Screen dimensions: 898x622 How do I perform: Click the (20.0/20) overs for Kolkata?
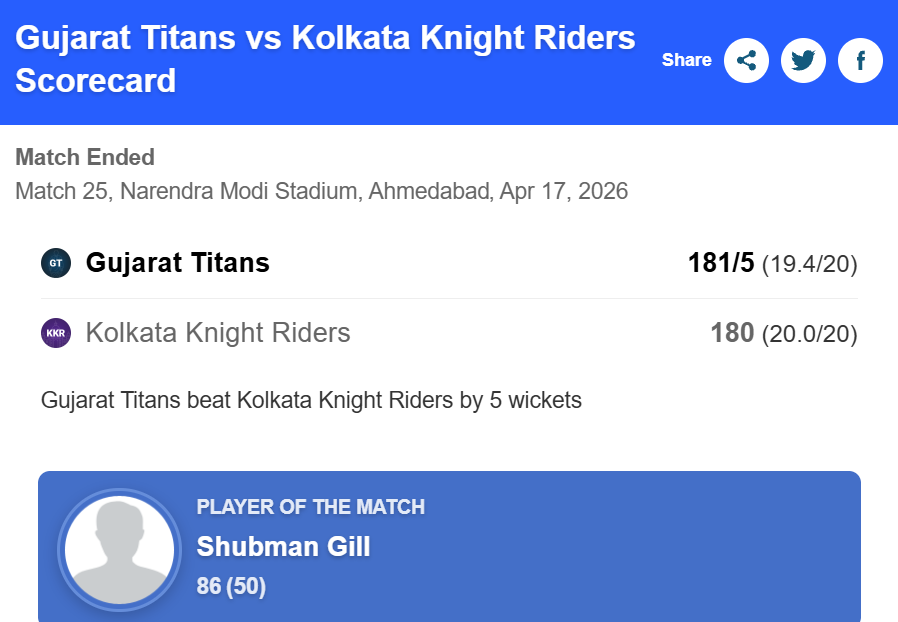click(x=809, y=333)
